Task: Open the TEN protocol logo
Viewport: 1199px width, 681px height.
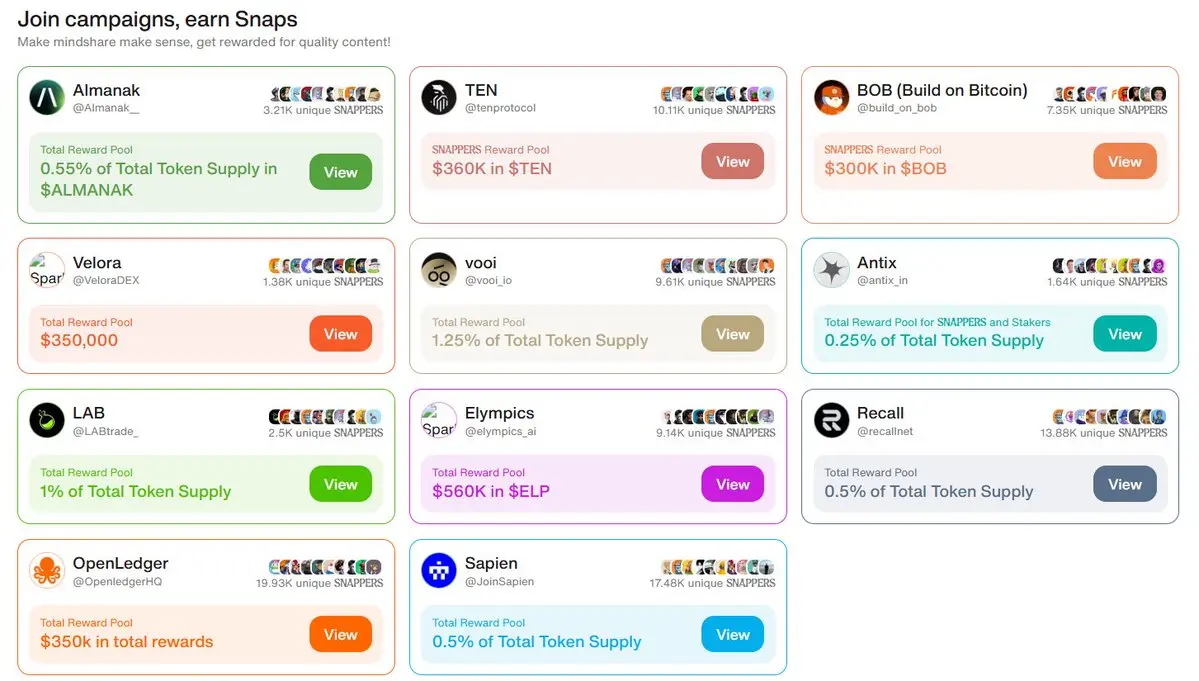Action: (439, 98)
